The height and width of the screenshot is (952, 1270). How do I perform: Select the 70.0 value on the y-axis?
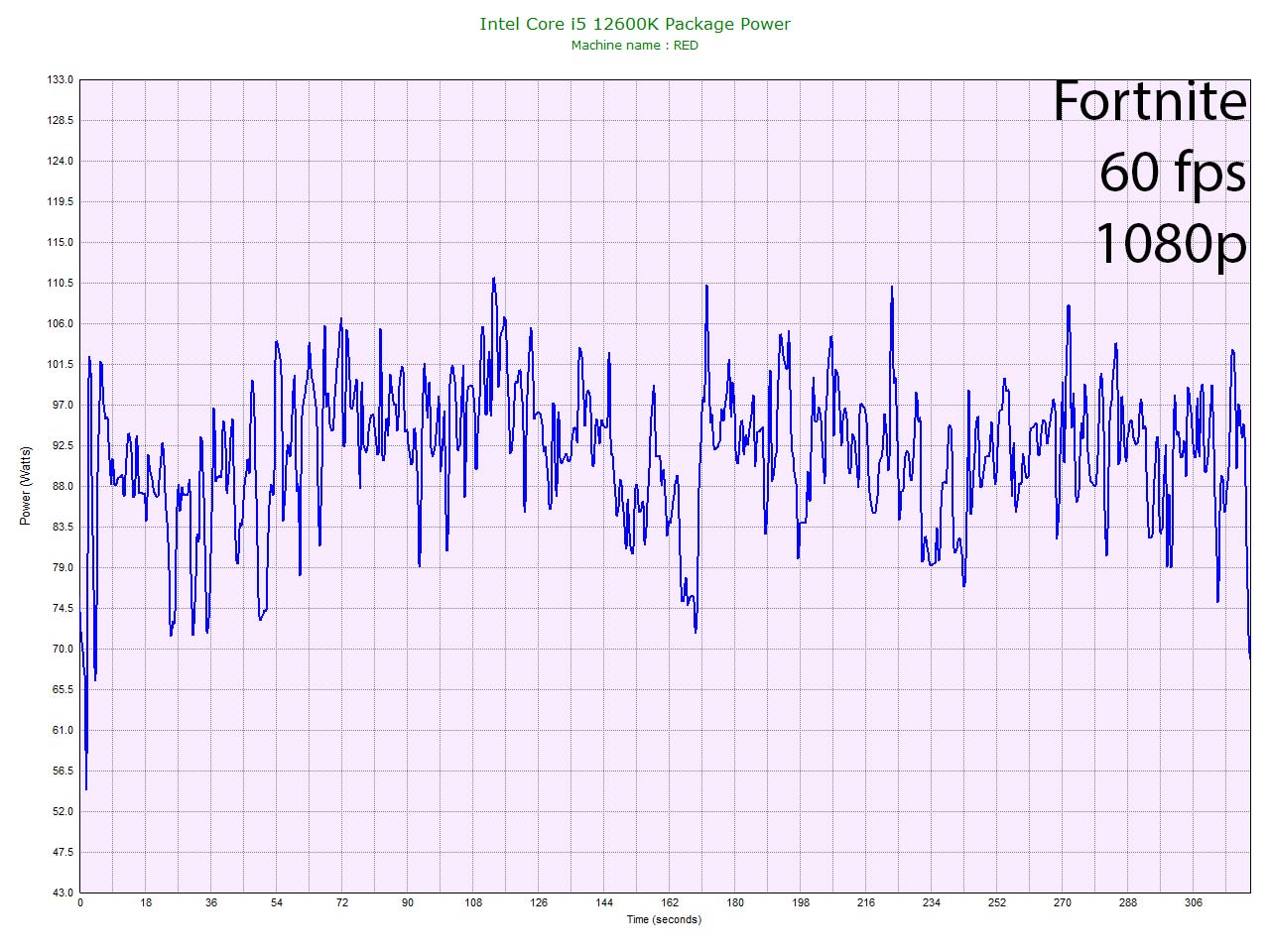[x=62, y=649]
